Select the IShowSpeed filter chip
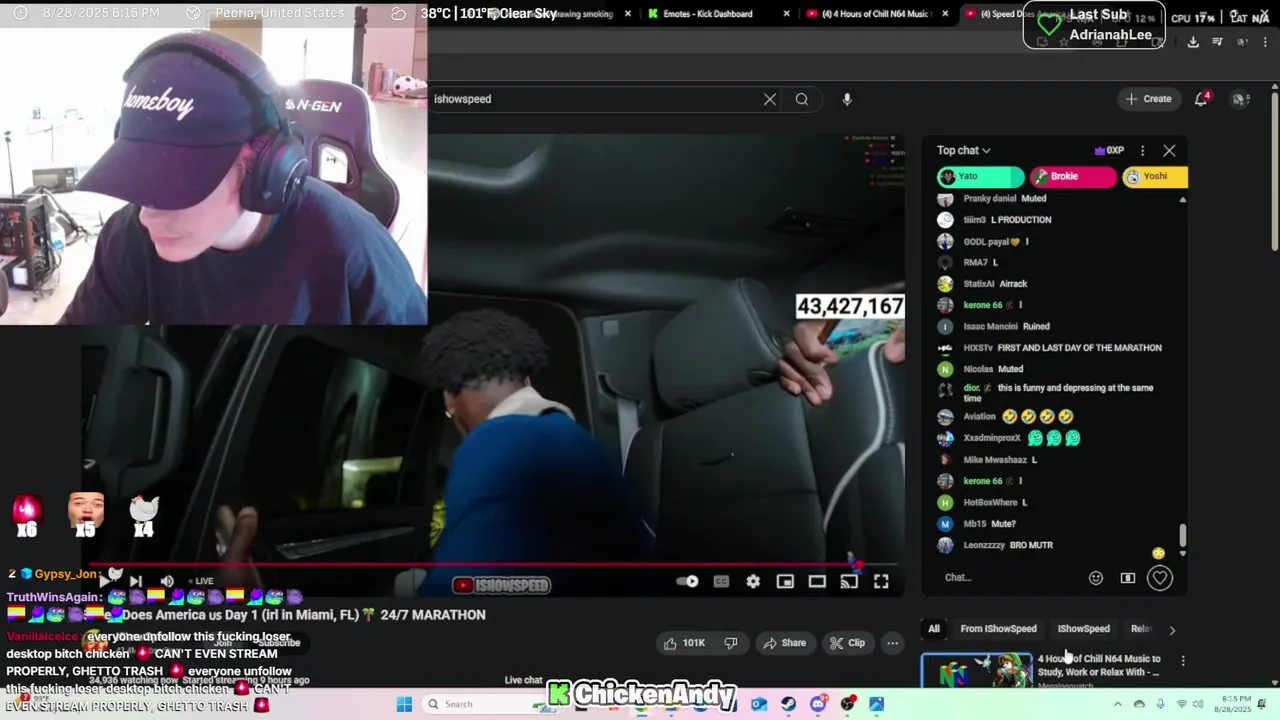The width and height of the screenshot is (1280, 720). click(1084, 629)
